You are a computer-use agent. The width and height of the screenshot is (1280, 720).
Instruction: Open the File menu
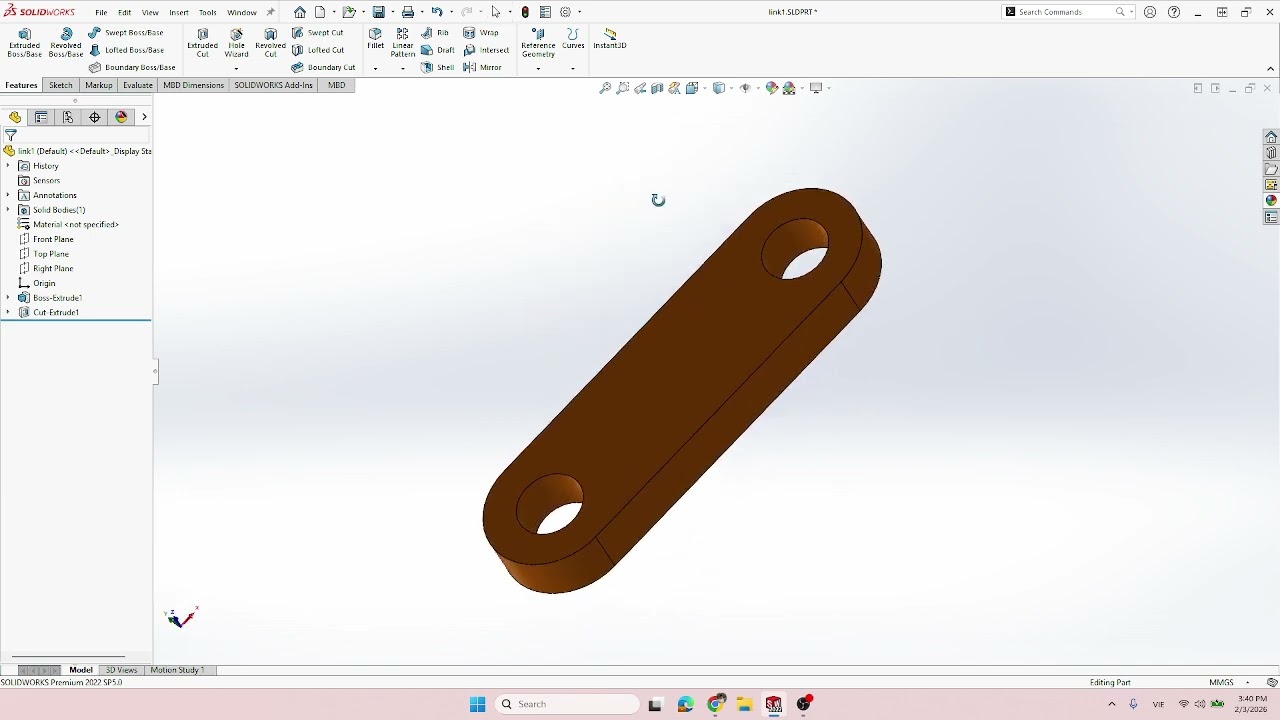[x=101, y=12]
